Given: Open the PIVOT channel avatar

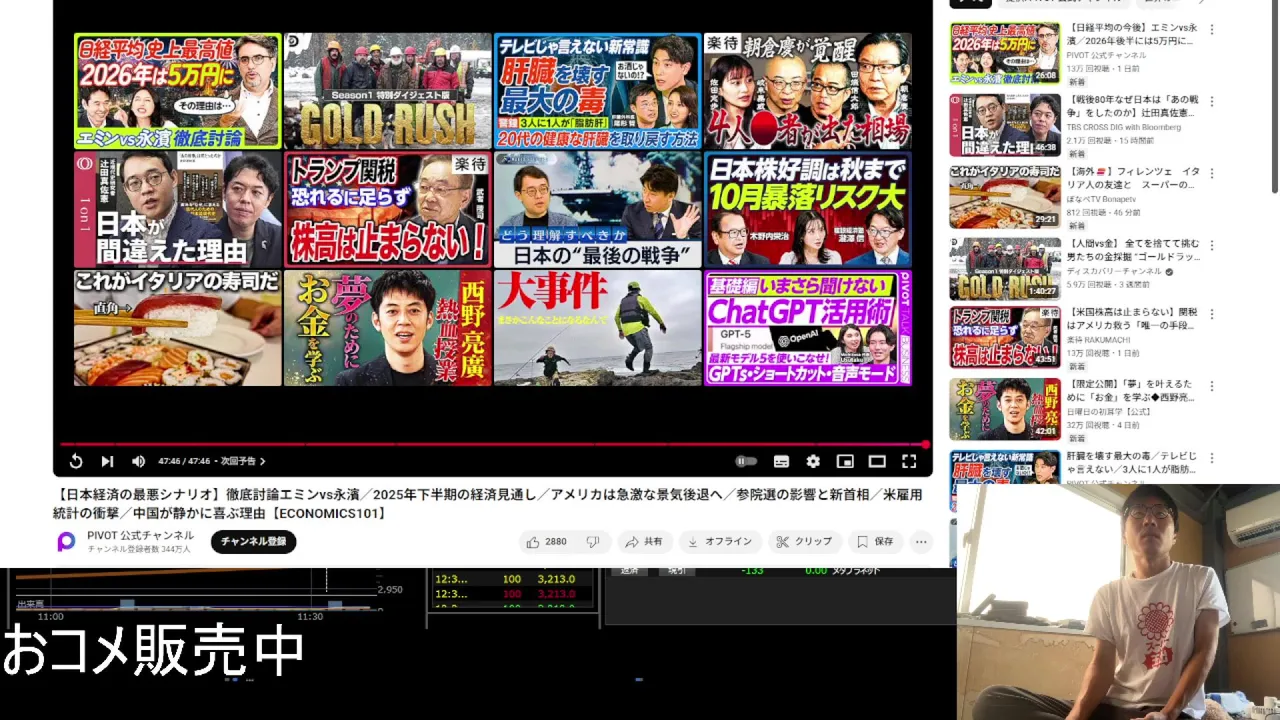Looking at the screenshot, I should point(66,542).
